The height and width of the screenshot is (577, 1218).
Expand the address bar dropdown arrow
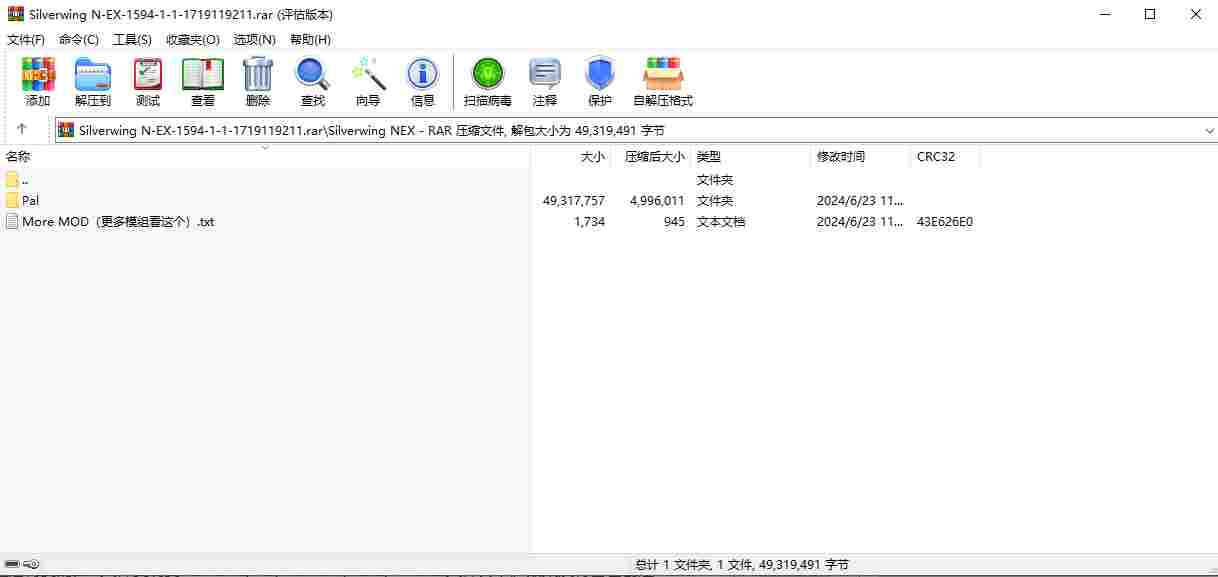pyautogui.click(x=1209, y=131)
